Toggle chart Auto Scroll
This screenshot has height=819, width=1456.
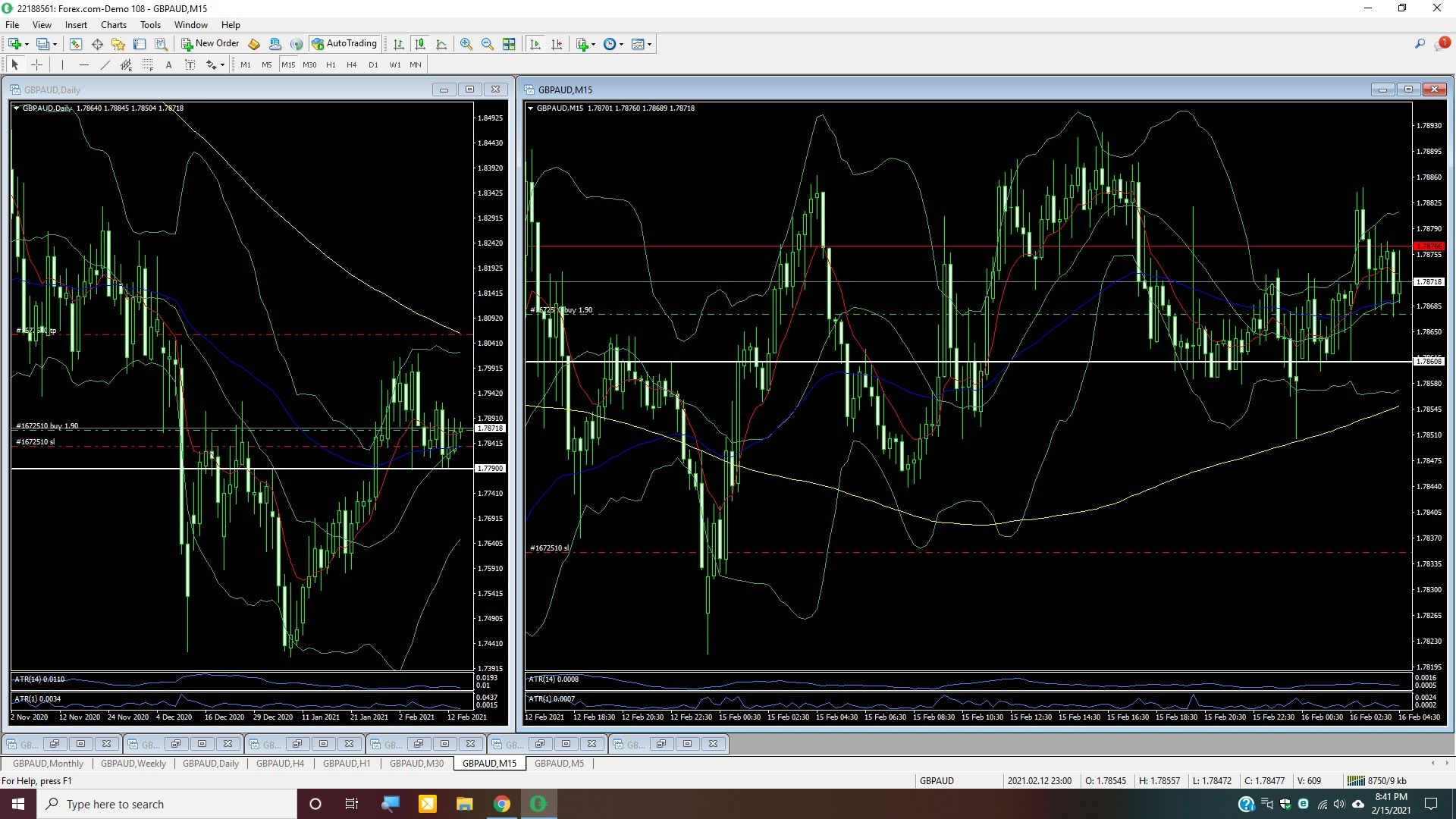tap(535, 44)
